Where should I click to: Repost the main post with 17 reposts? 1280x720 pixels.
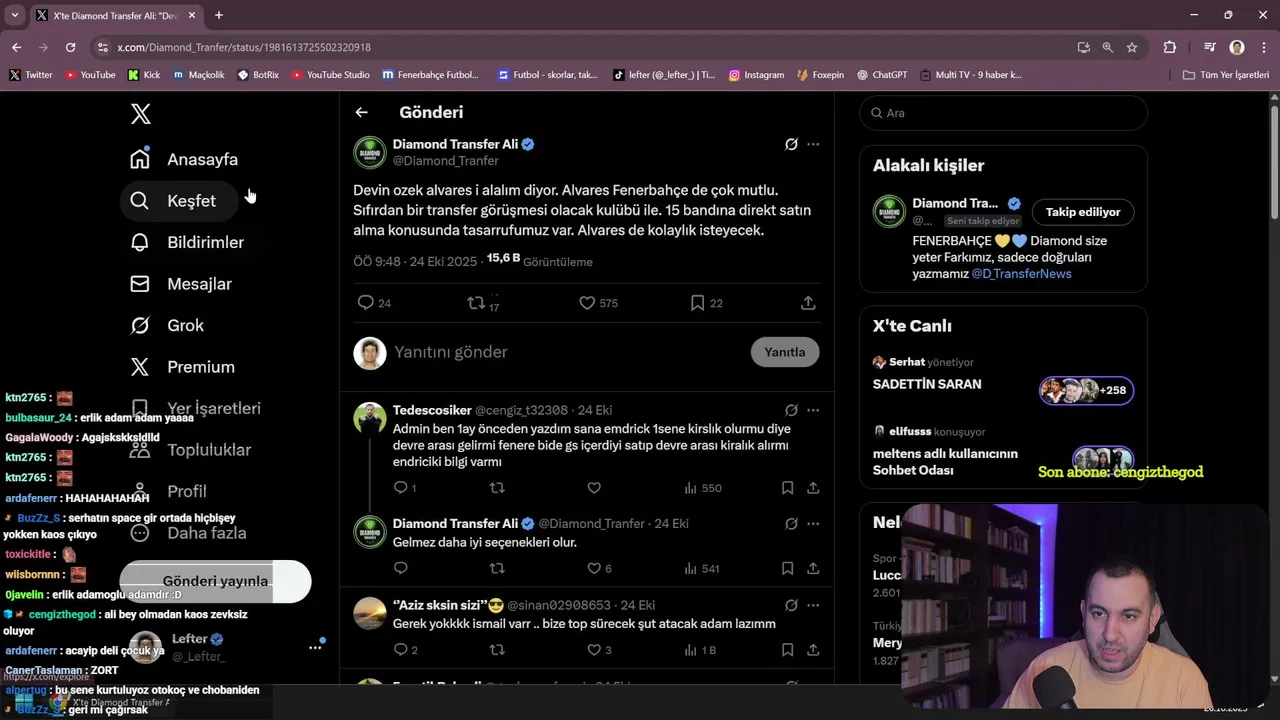tap(483, 303)
